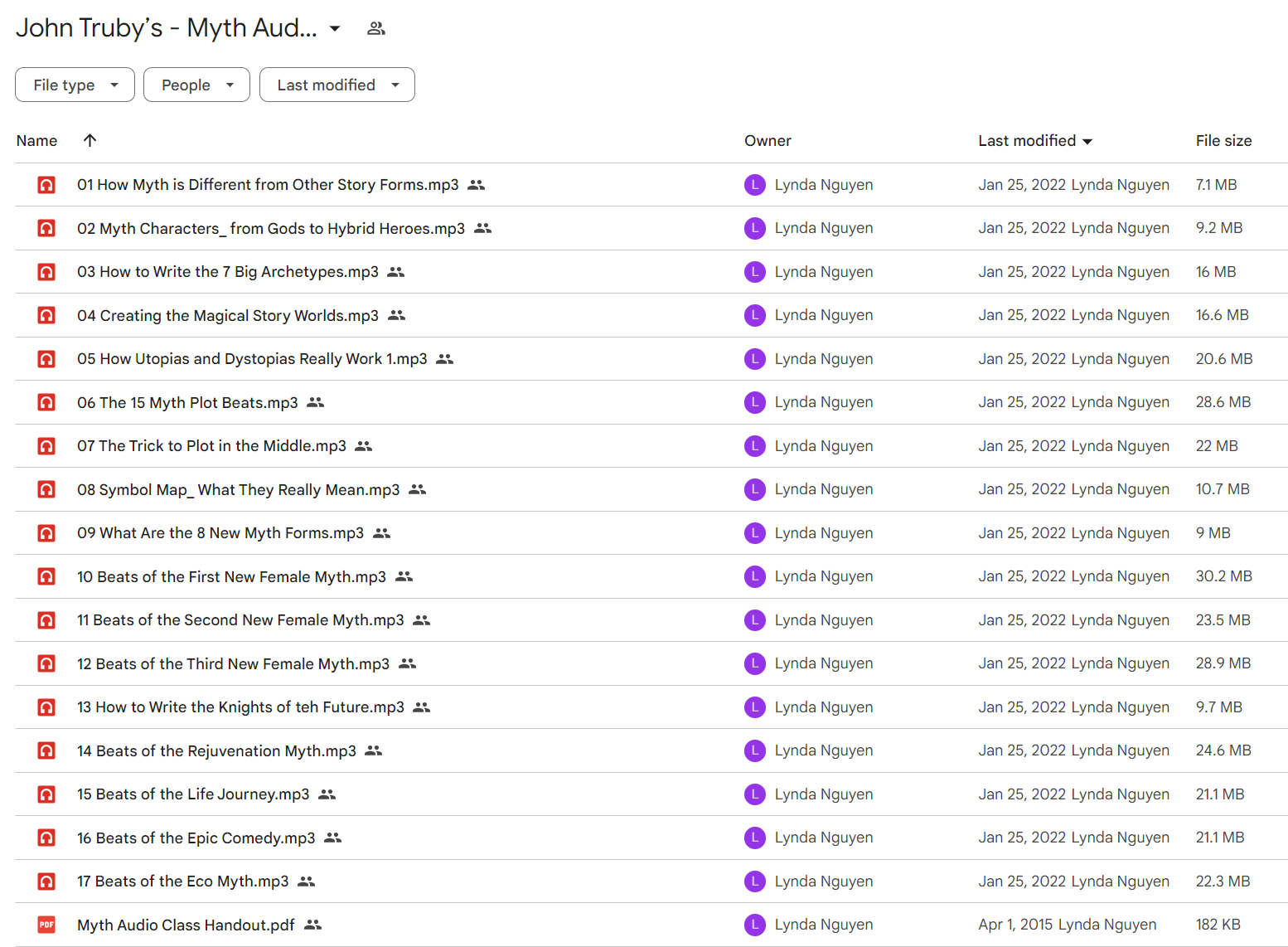This screenshot has height=947, width=1288.
Task: Open 03 How to Write the 7 Big Archetypes.mp3
Action: point(228,272)
